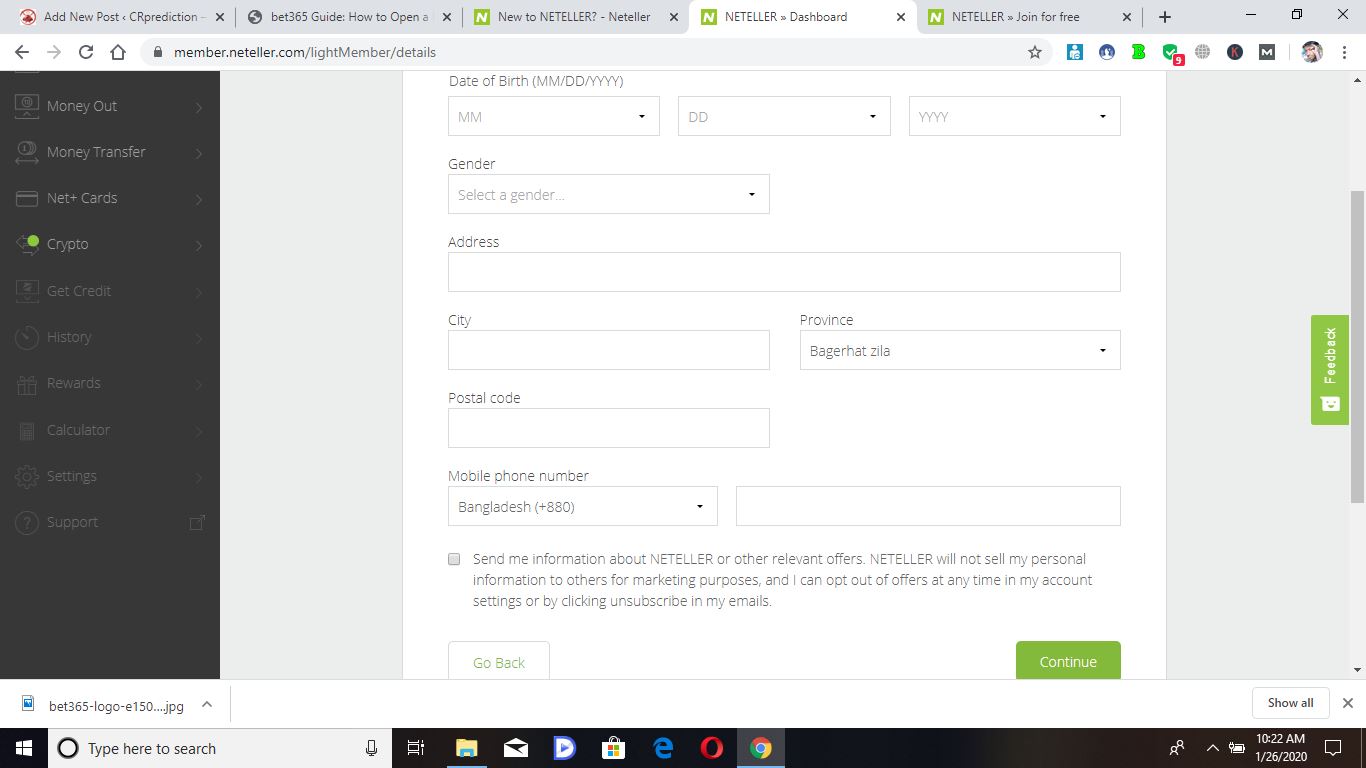Open the Chrome profile avatar
1366x768 pixels.
pyautogui.click(x=1312, y=52)
